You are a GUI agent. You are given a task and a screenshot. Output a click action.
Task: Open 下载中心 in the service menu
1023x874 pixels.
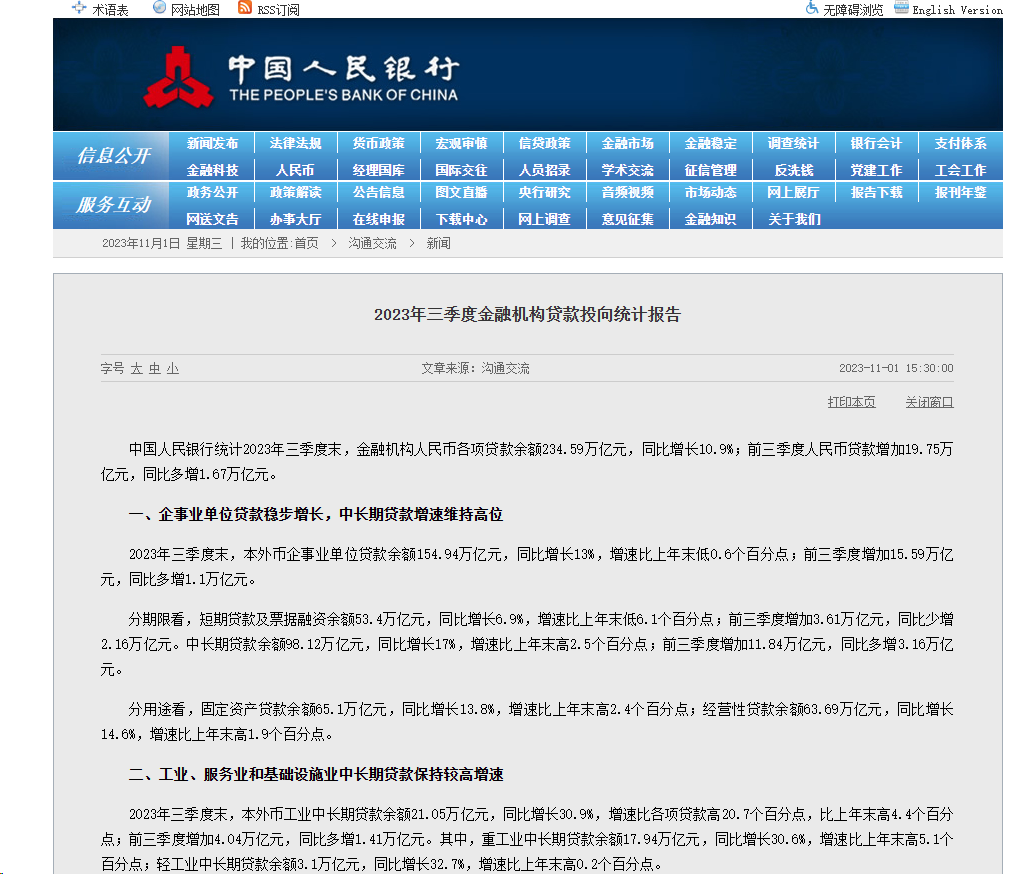tap(462, 219)
